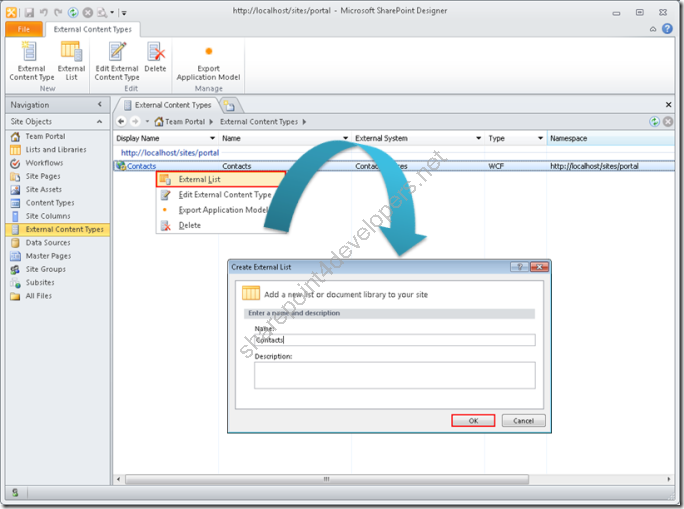
Task: Click Help button in Create External List dialog
Action: [x=519, y=267]
